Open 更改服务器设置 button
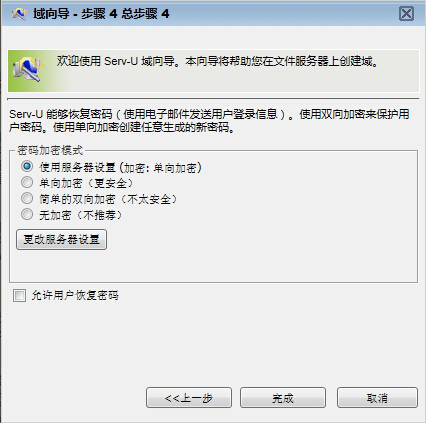426x423 pixels. 61,239
